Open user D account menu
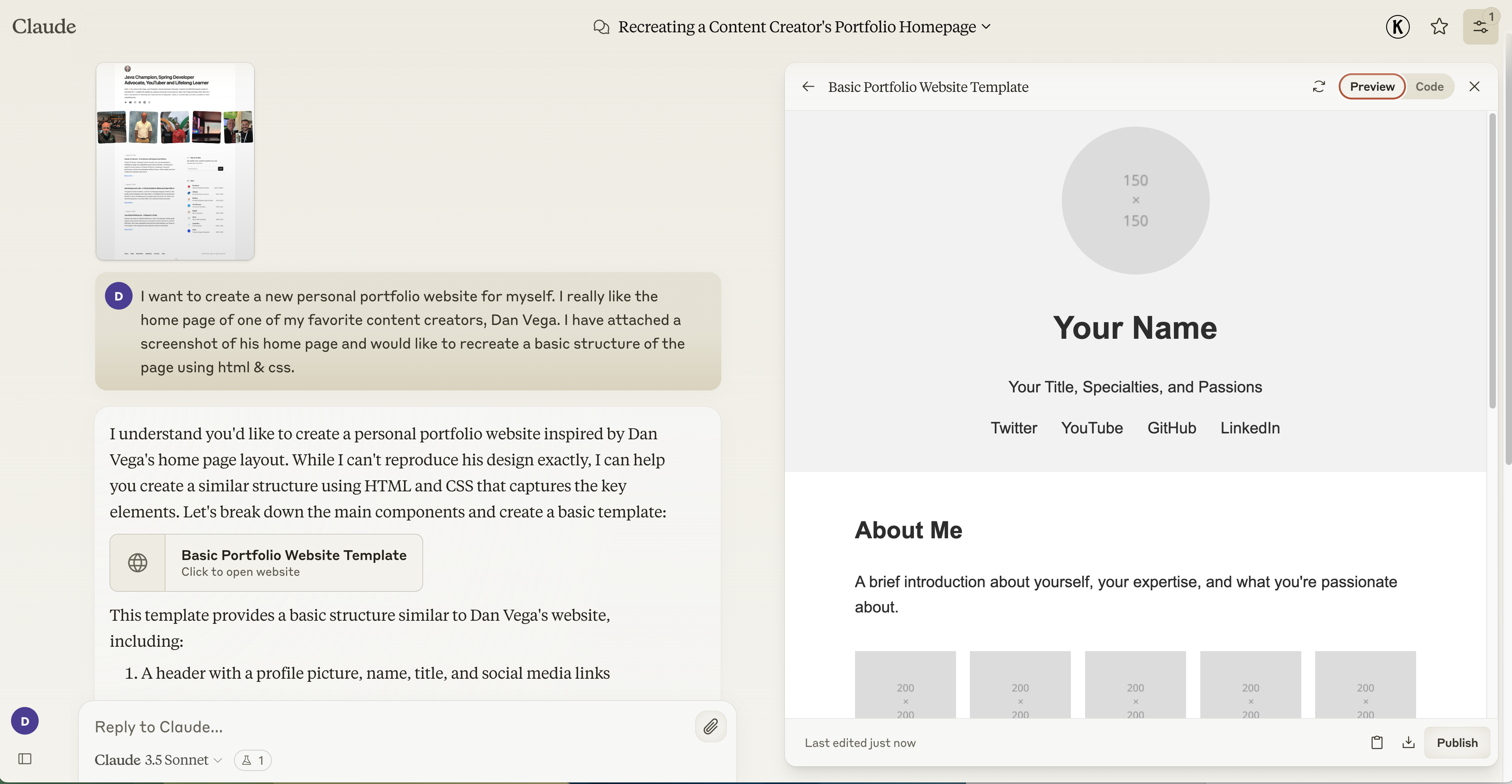The width and height of the screenshot is (1512, 784). click(x=24, y=721)
